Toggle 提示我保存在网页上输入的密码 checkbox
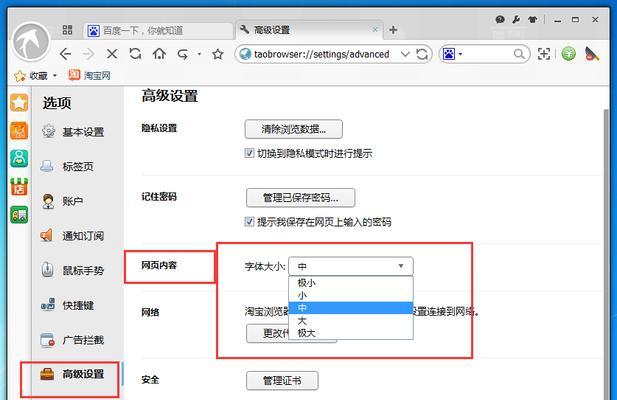The width and height of the screenshot is (617, 400). pyautogui.click(x=249, y=221)
